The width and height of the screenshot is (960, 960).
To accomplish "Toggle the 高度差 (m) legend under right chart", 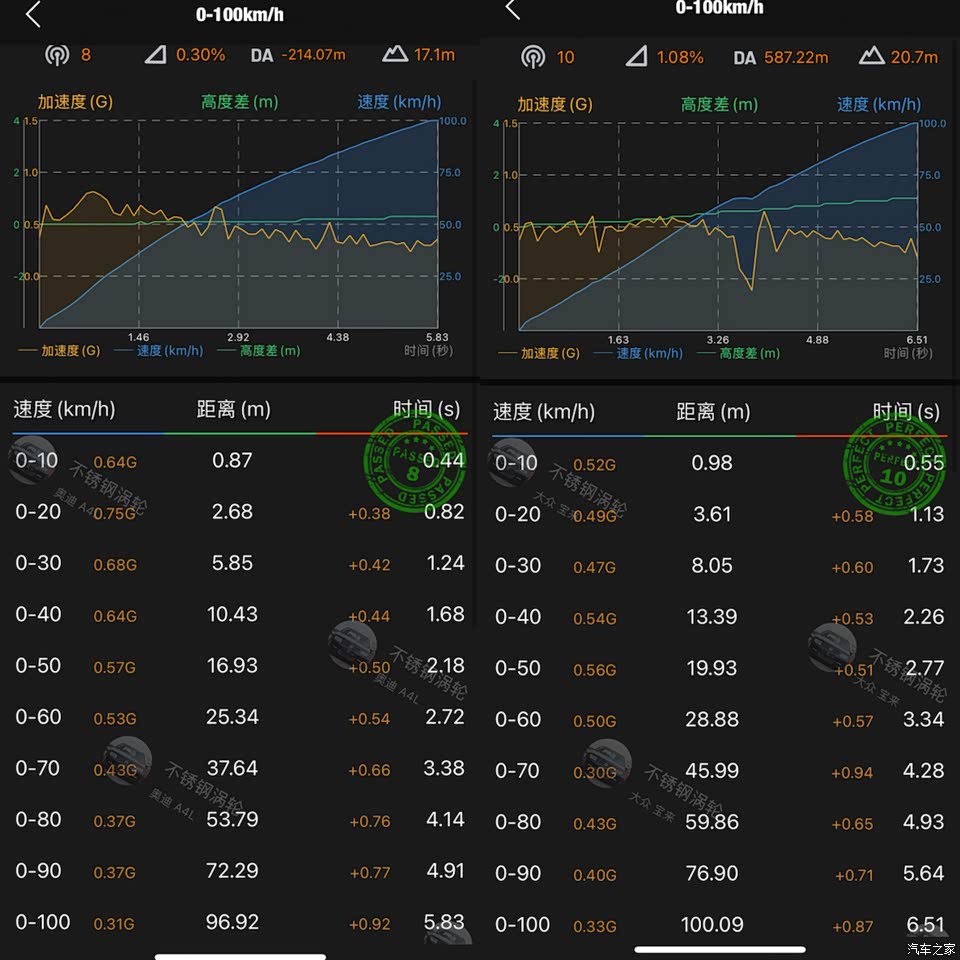I will pos(738,353).
